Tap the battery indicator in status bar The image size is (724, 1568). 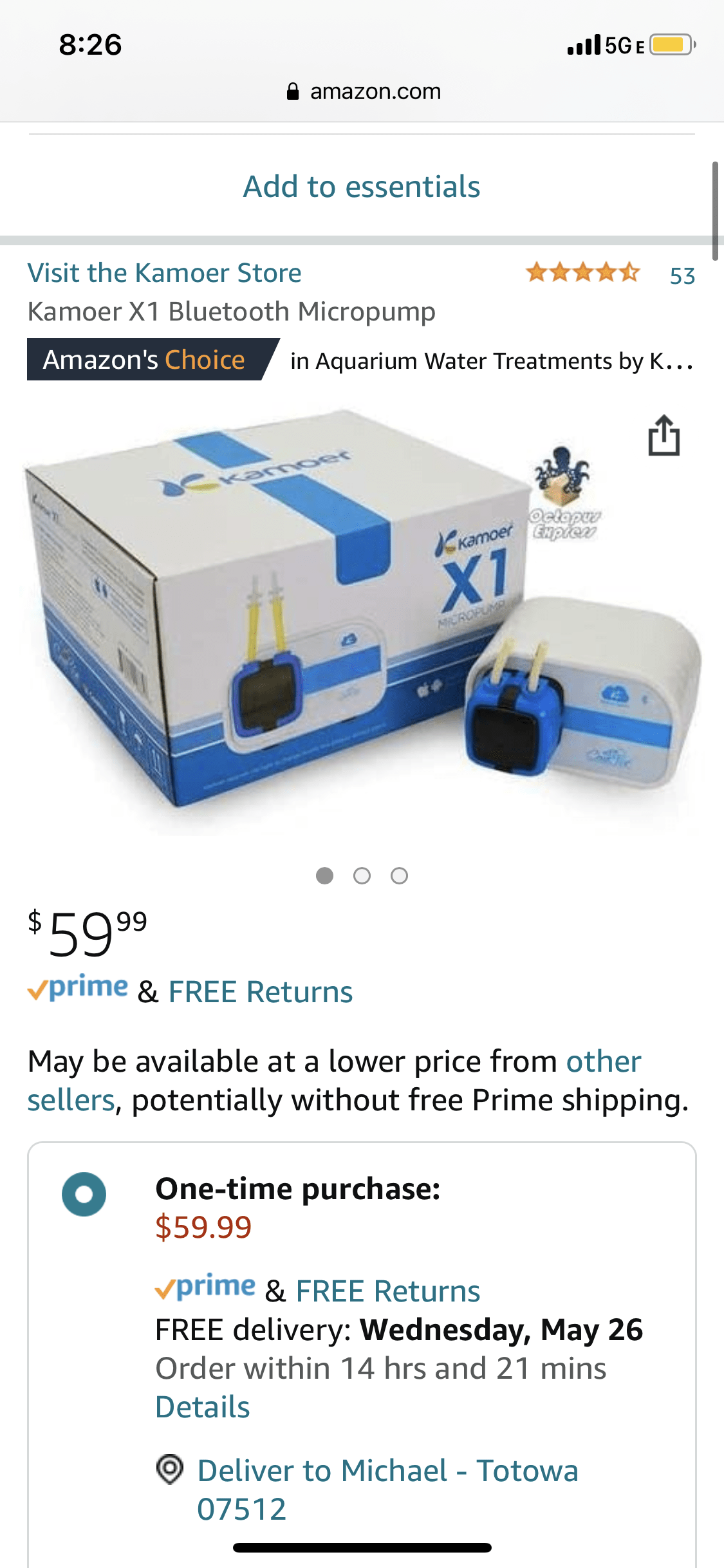coord(673,45)
